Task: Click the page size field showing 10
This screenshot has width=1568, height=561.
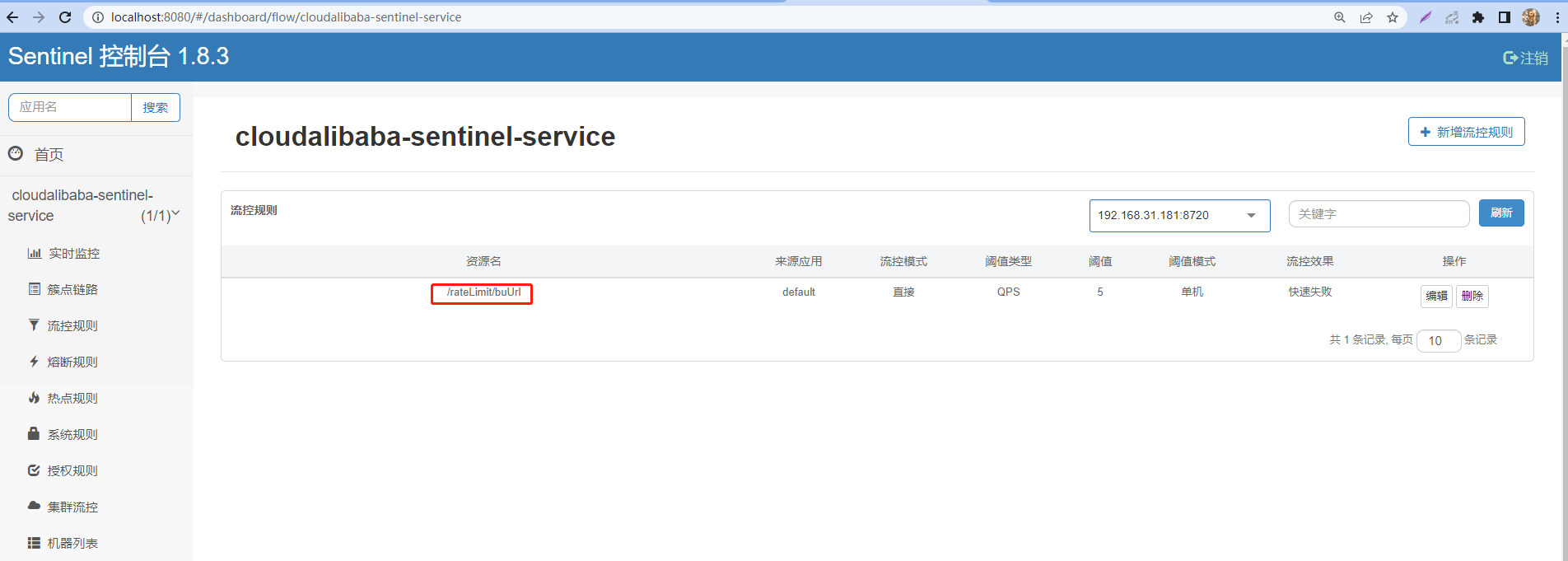Action: (1439, 341)
